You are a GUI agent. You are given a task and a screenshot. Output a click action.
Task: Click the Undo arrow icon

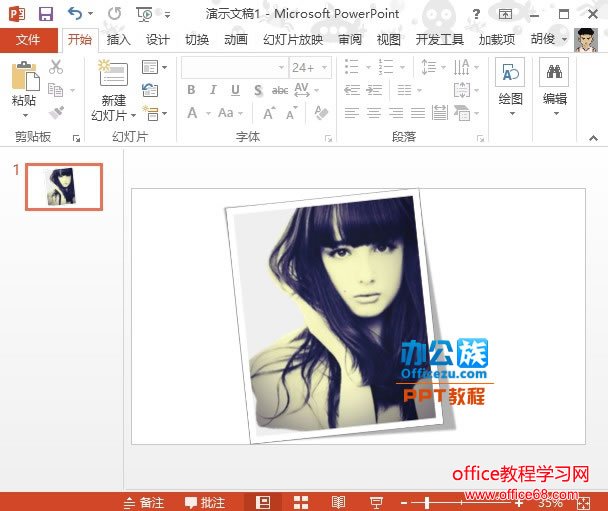pos(75,14)
